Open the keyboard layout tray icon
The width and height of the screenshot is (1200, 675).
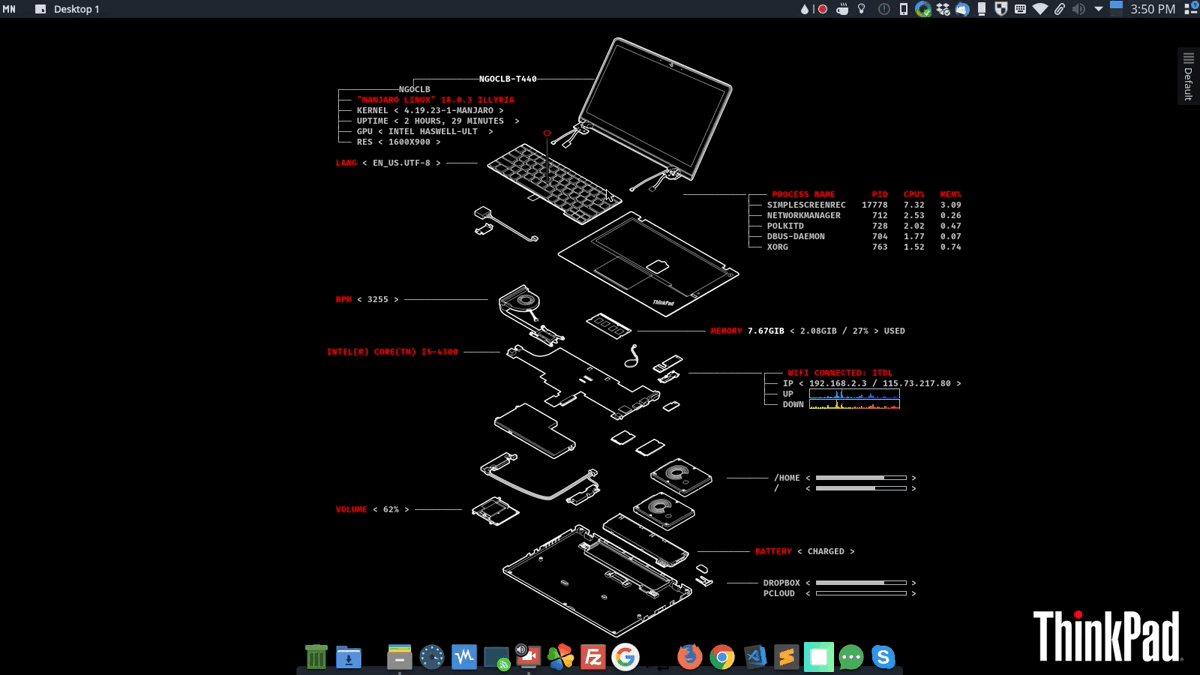point(1021,9)
